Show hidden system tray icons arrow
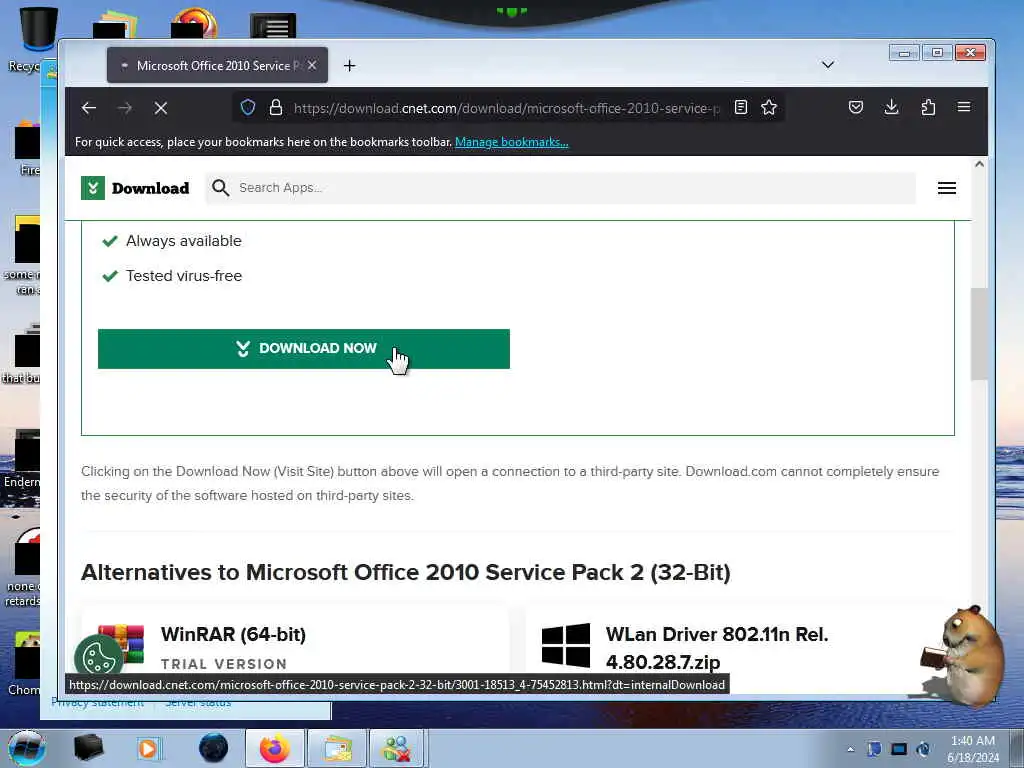 coord(850,749)
